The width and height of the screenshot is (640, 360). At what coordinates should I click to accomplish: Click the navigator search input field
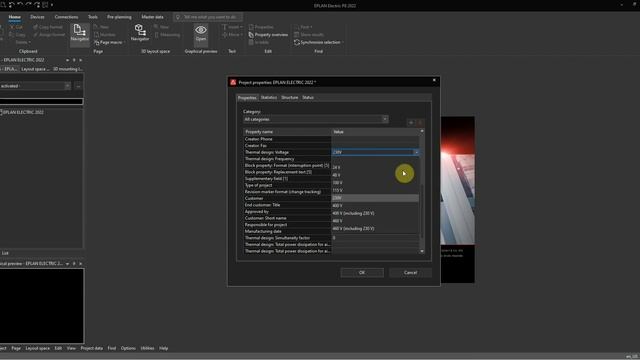pyautogui.click(x=42, y=101)
